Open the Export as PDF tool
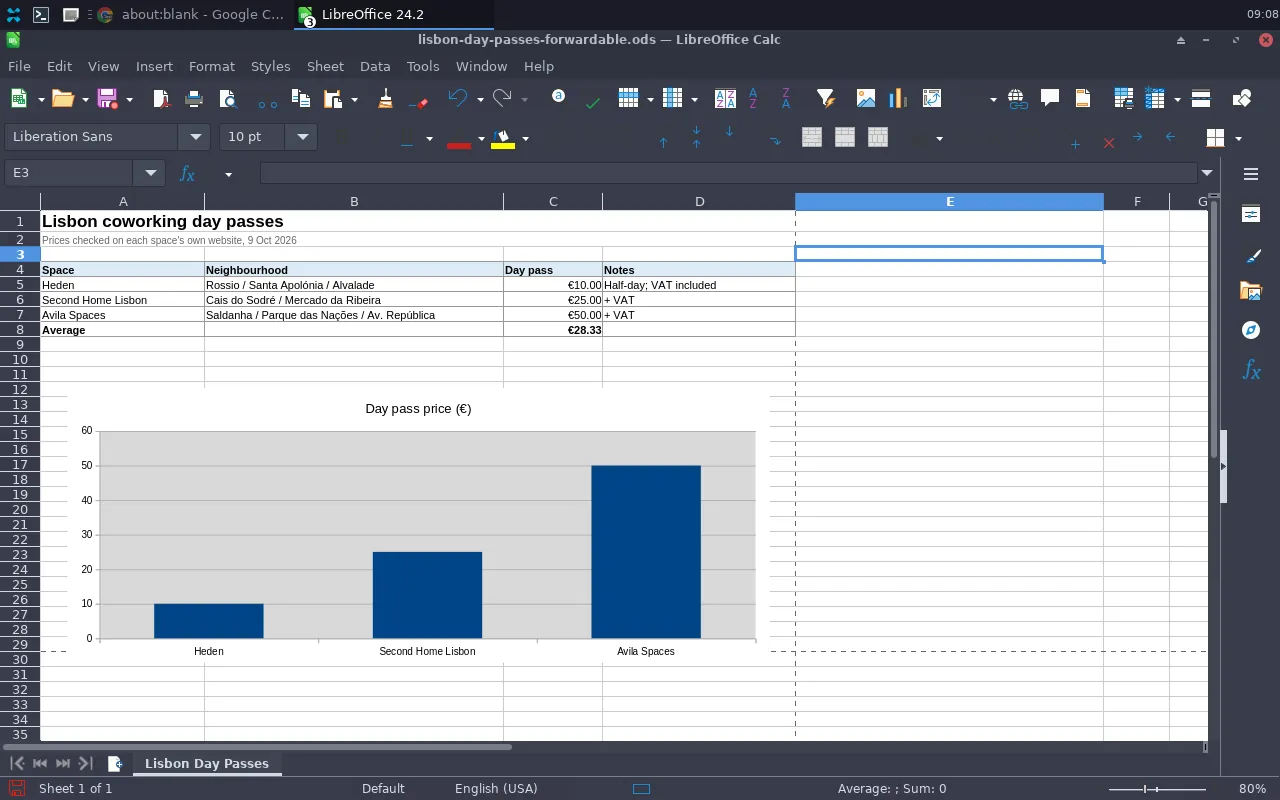Viewport: 1280px width, 800px height. (x=161, y=98)
